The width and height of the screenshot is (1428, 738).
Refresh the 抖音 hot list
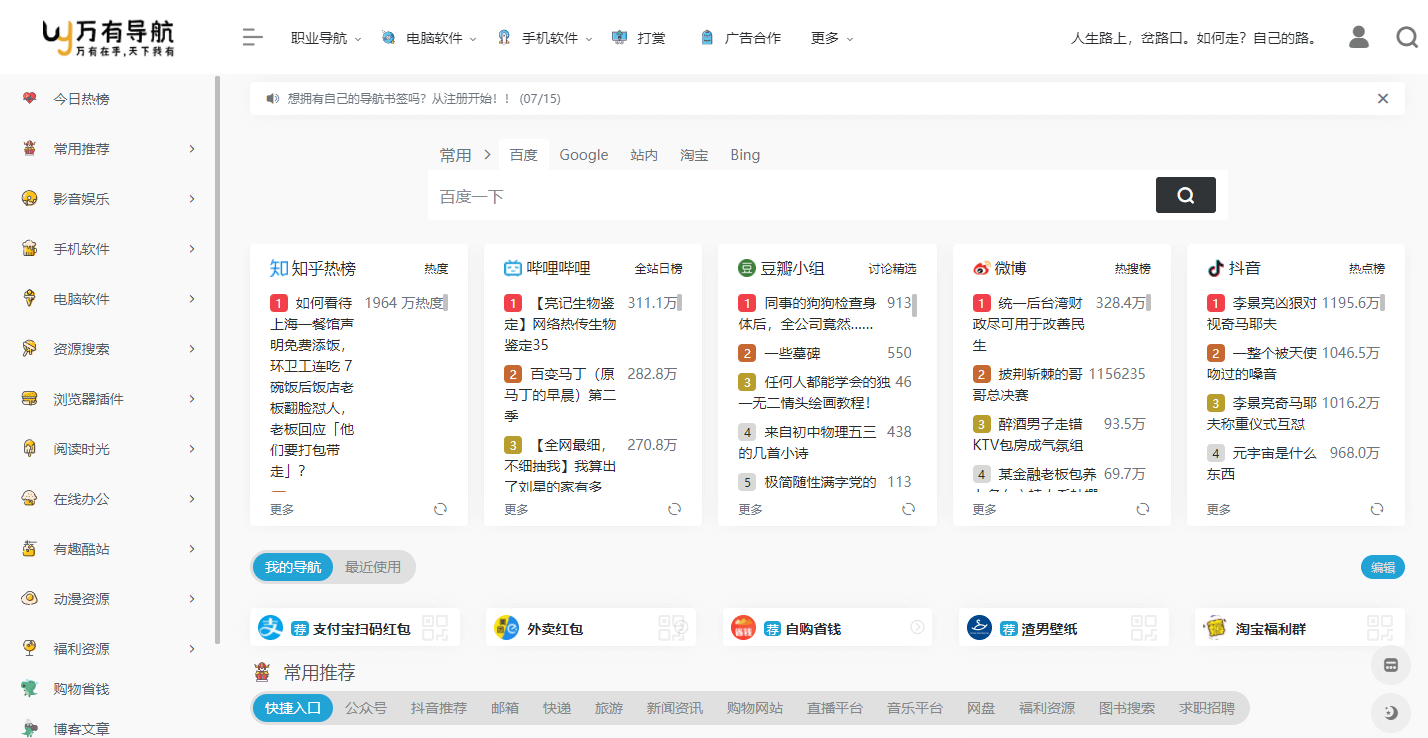(x=1377, y=509)
